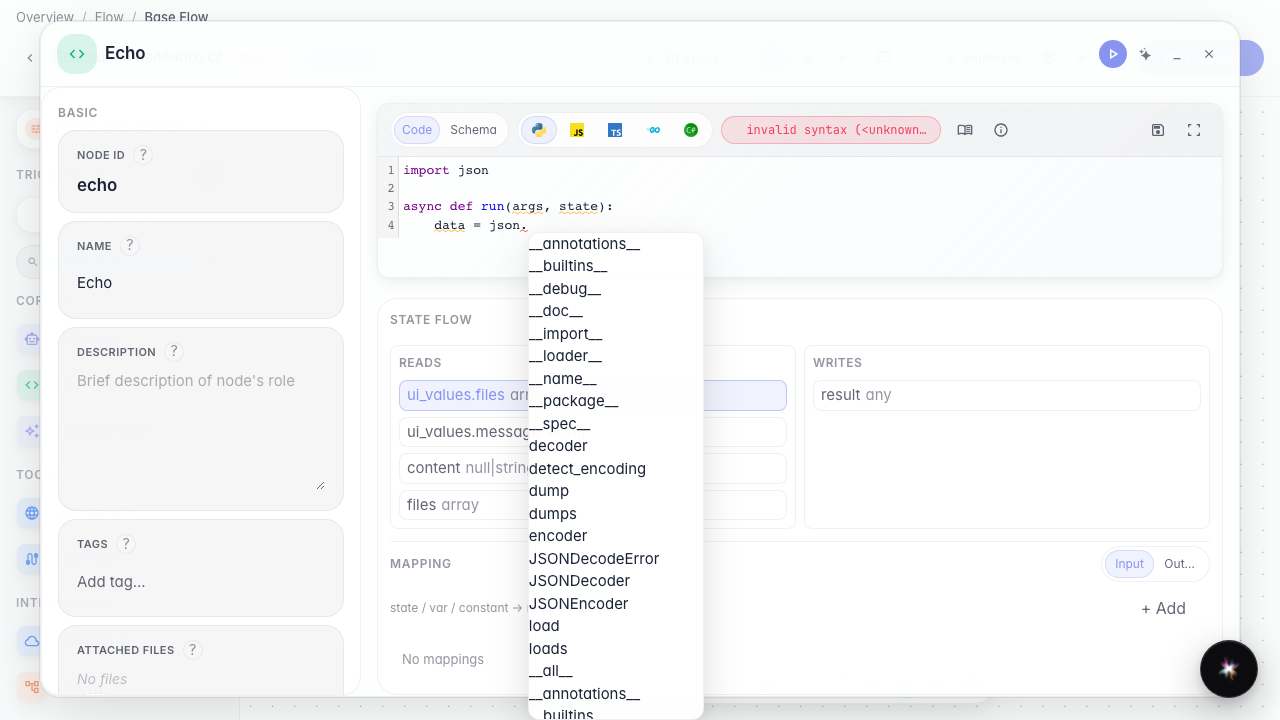Open the floating assistant orb
The width and height of the screenshot is (1280, 720).
point(1229,669)
